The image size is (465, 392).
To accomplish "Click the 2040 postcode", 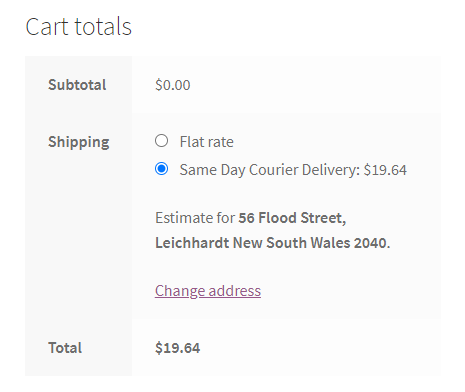I will (x=371, y=243).
